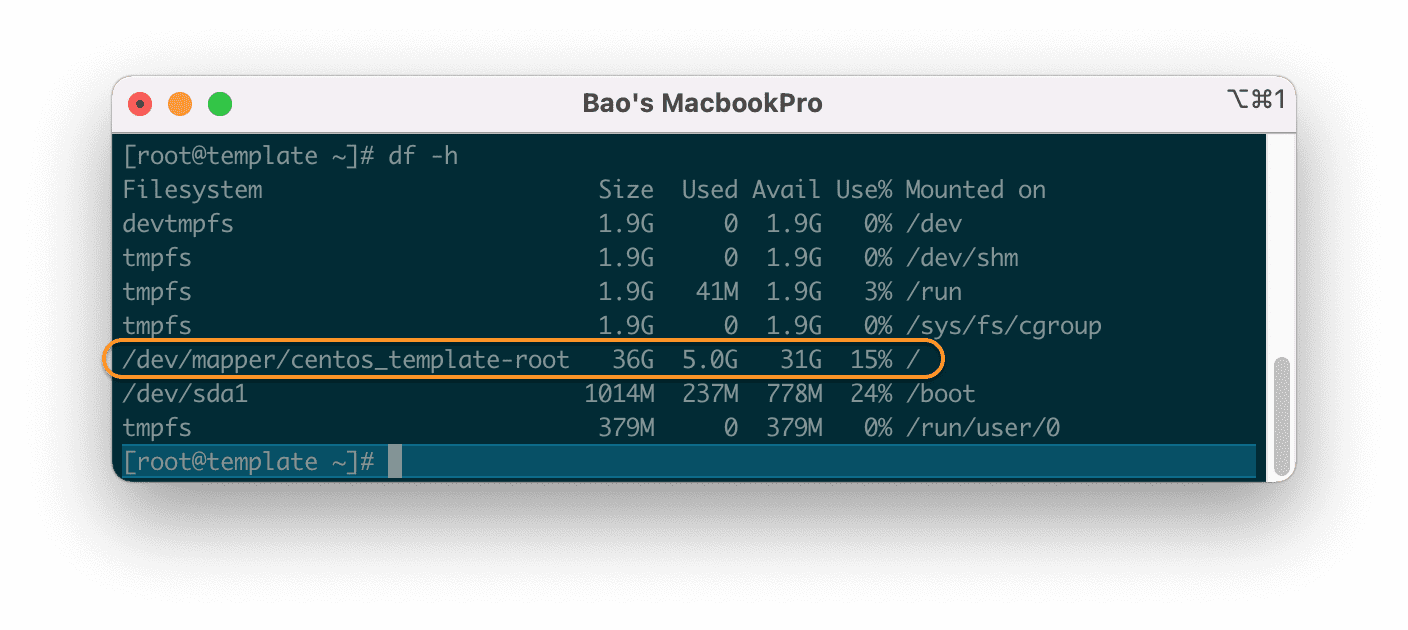Click the red close window button
Image resolution: width=1408 pixels, height=630 pixels.
(x=140, y=103)
